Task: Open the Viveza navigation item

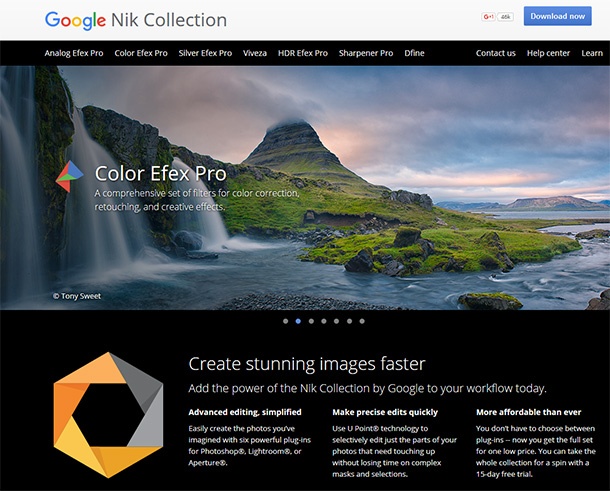Action: (255, 53)
